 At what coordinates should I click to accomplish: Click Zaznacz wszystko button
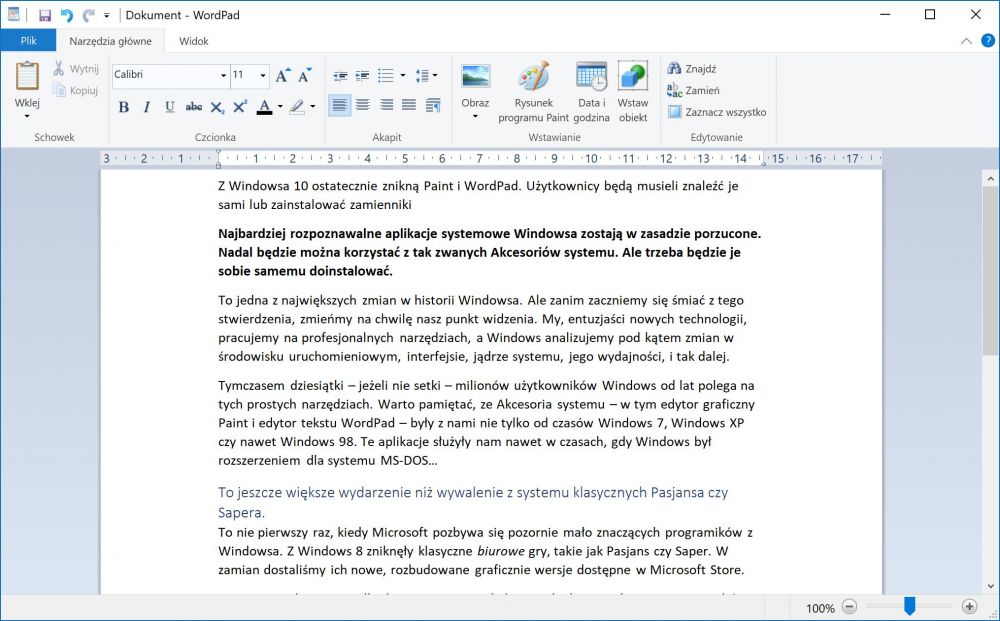click(x=717, y=112)
